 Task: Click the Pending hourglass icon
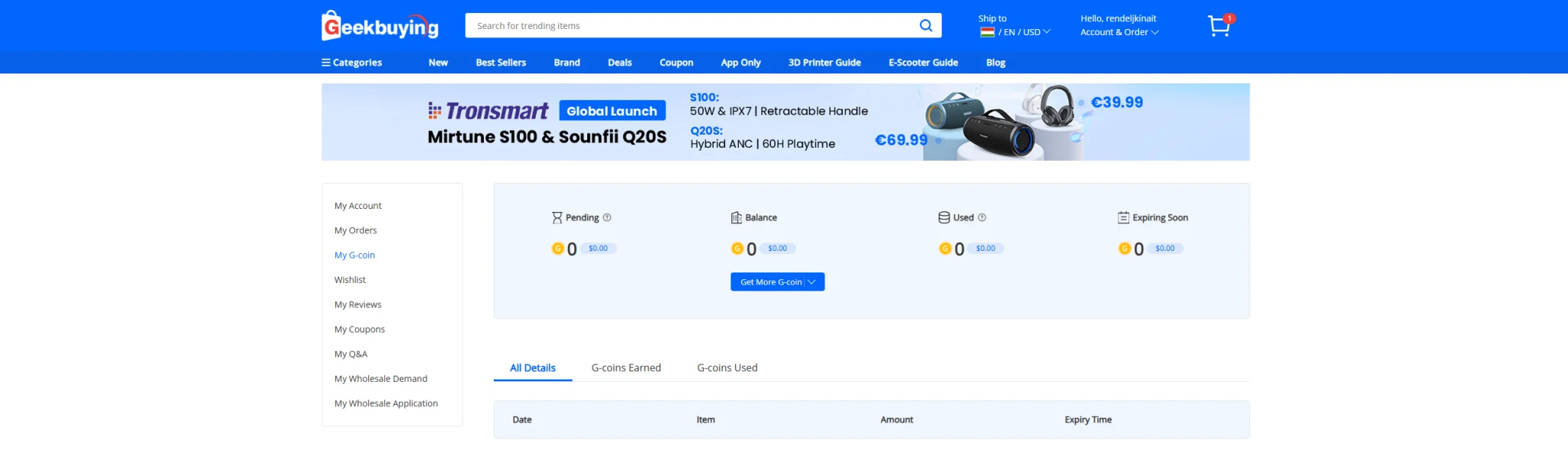557,217
